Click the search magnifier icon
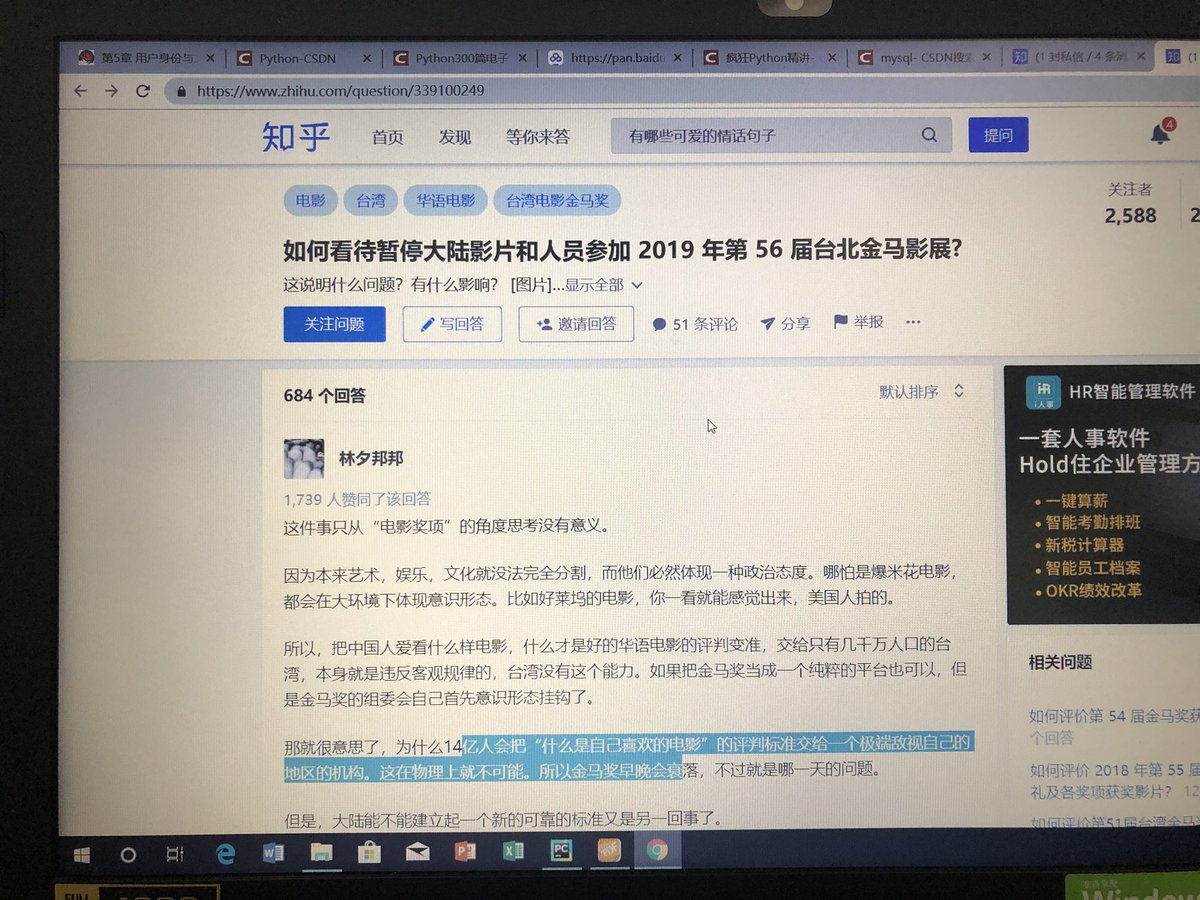 point(929,135)
